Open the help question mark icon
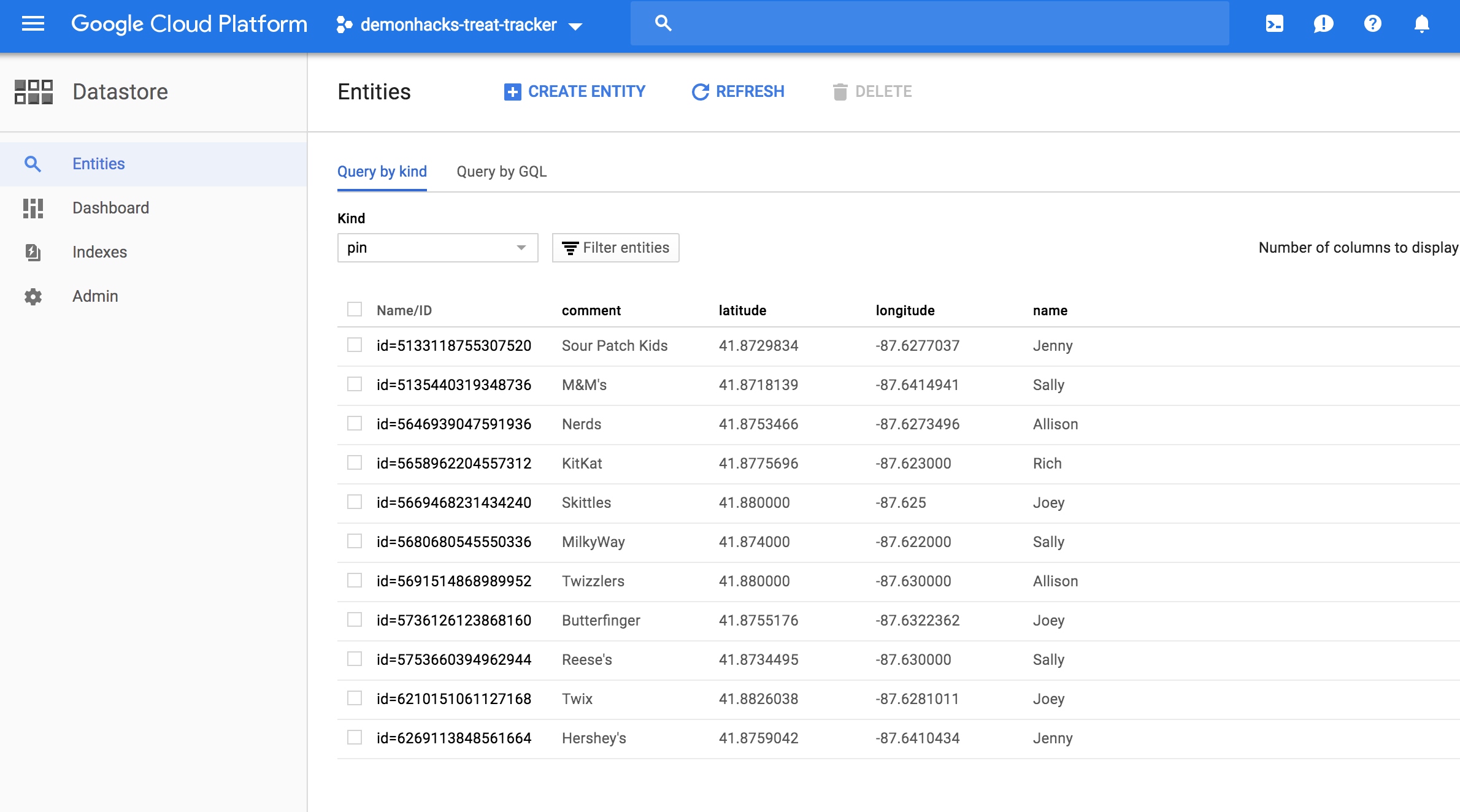Screen dimensions: 1460x812 1372,24
